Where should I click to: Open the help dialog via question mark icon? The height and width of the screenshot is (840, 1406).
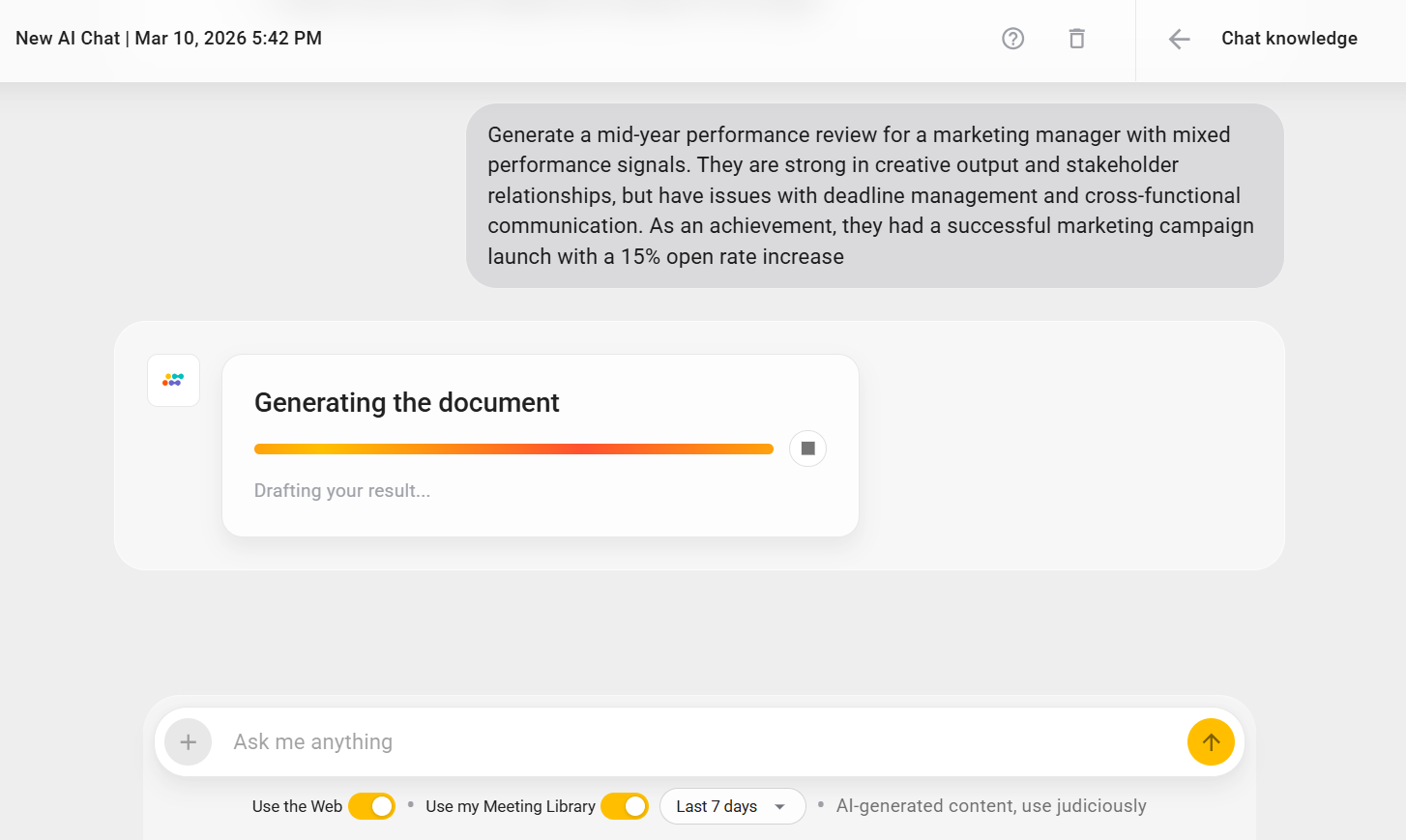tap(1012, 39)
